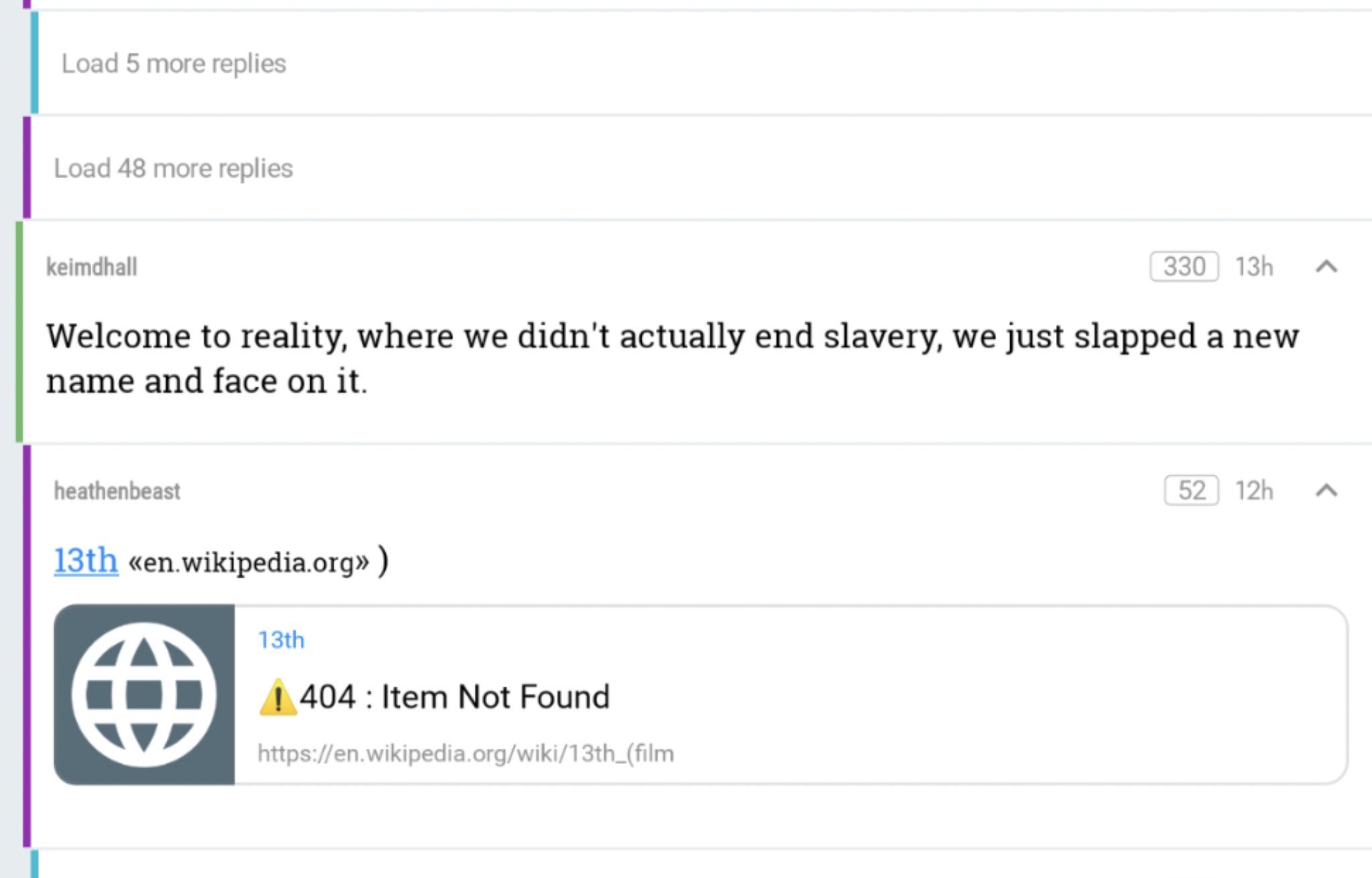Select username keimdhall
This screenshot has width=1372, height=878.
point(90,267)
